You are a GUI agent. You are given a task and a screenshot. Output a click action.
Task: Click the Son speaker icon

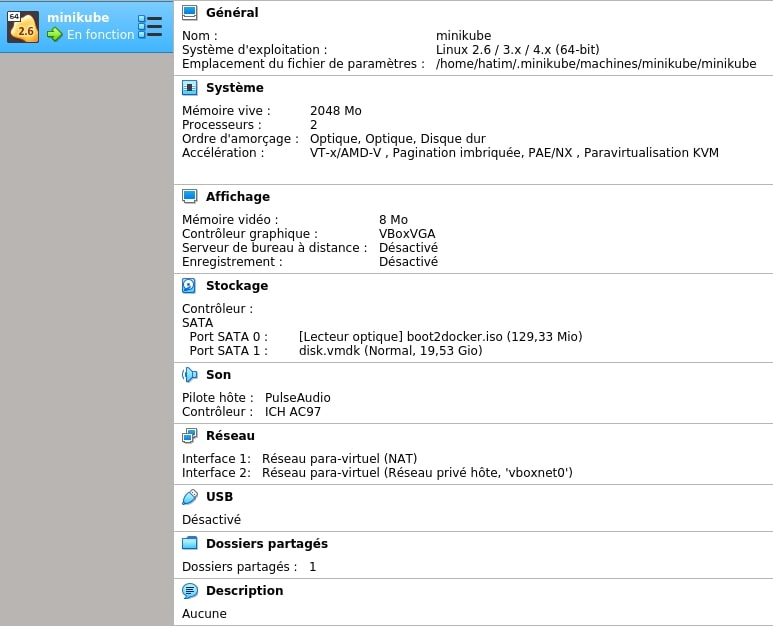[x=189, y=375]
